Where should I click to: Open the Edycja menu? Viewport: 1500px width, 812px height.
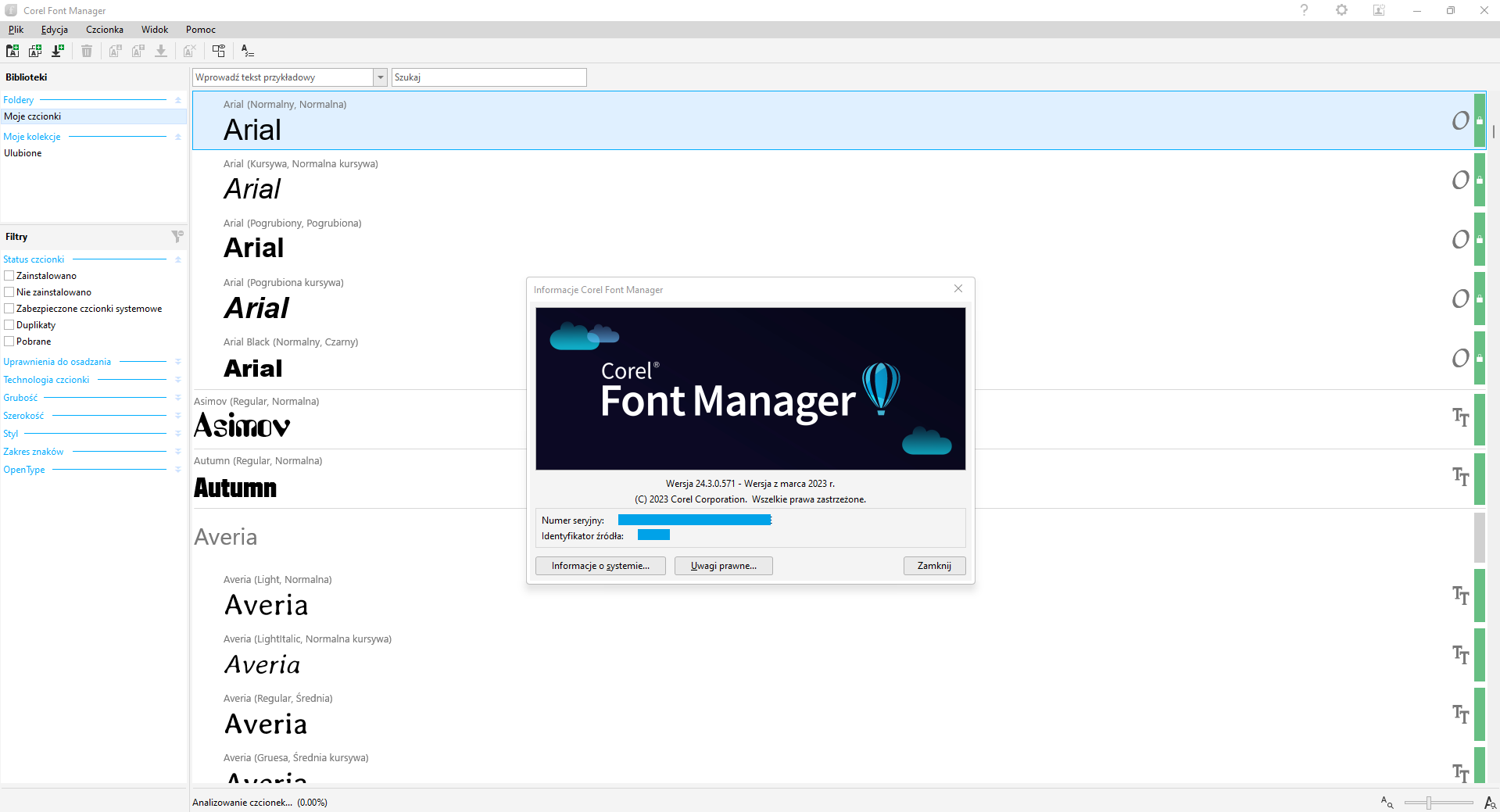tap(55, 30)
